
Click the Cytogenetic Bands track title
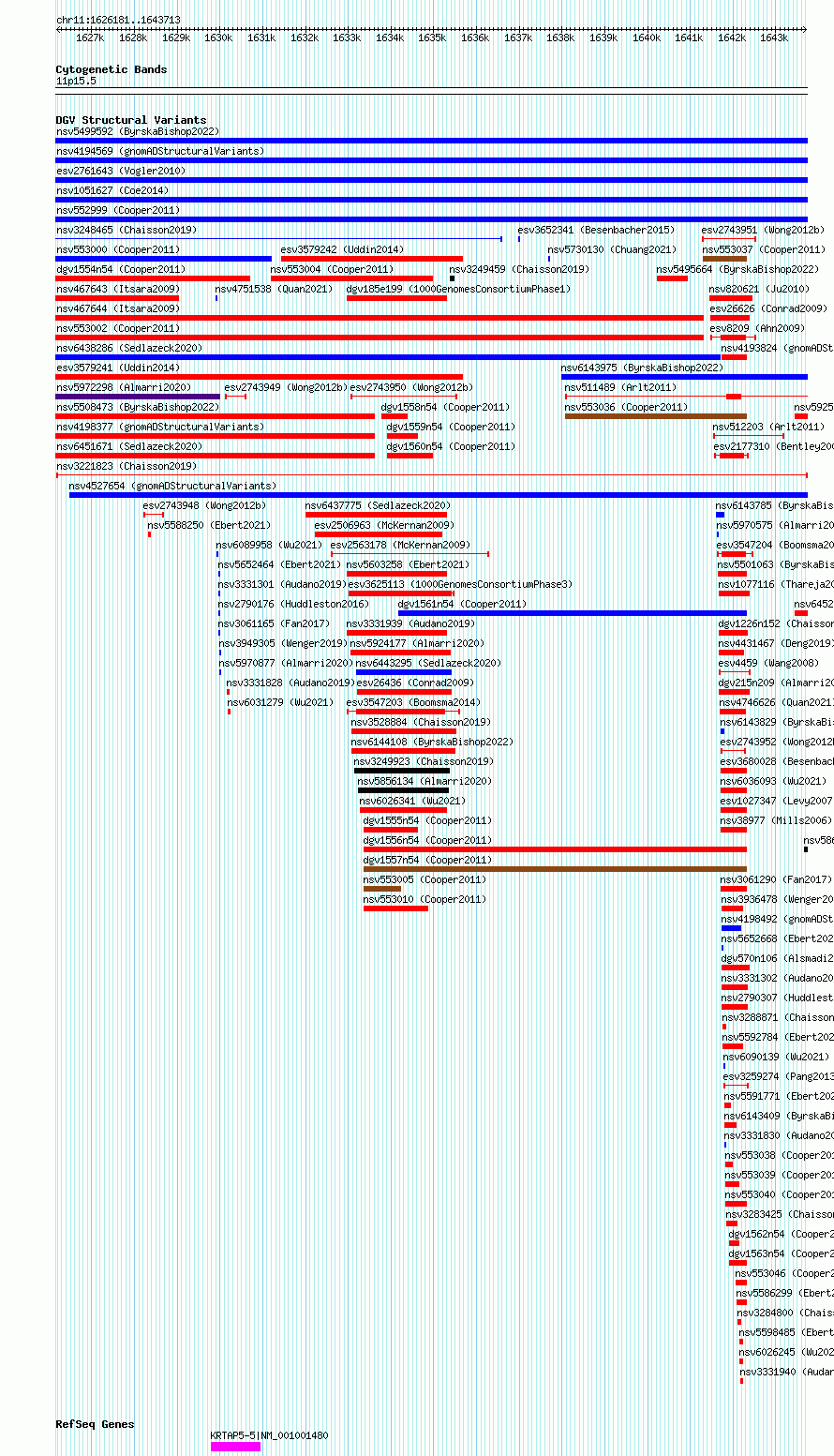pos(112,69)
